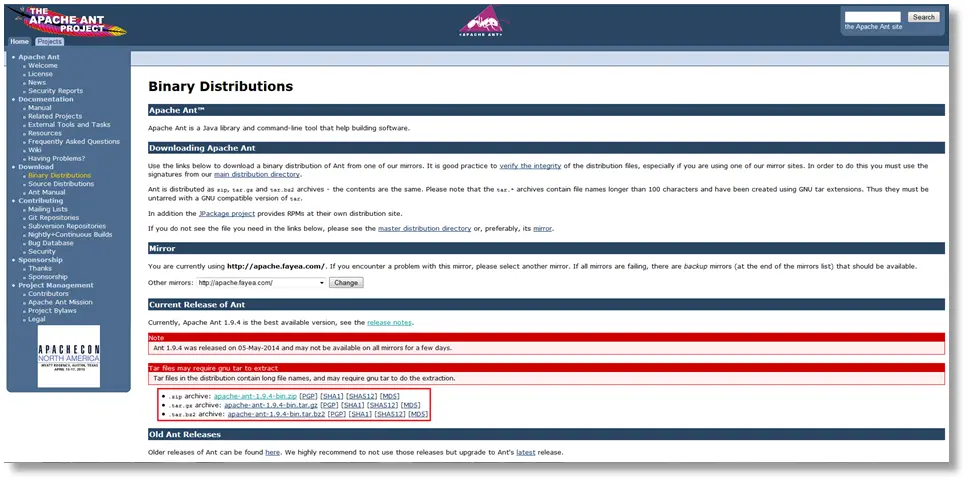
Task: Click the Change mirror button
Action: (x=346, y=283)
